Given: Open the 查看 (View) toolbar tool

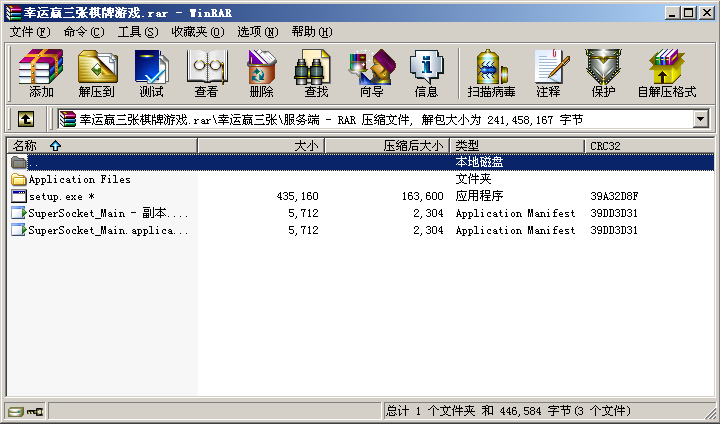Looking at the screenshot, I should point(206,73).
